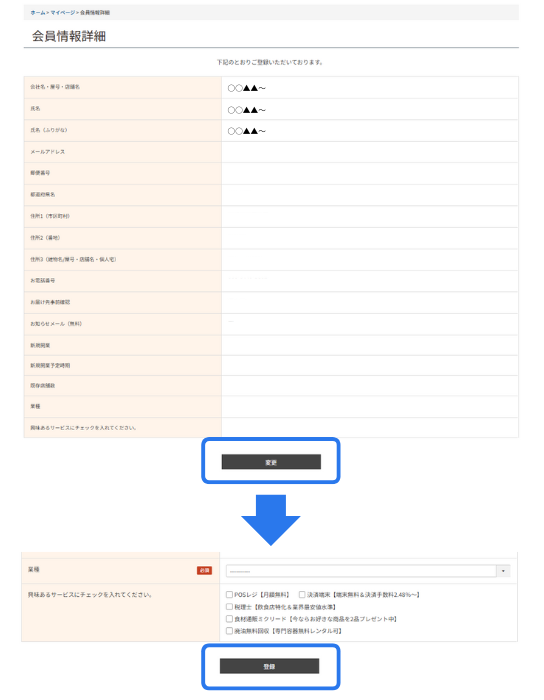Click the ホーム breadcrumb link
The image size is (544, 700).
click(38, 12)
